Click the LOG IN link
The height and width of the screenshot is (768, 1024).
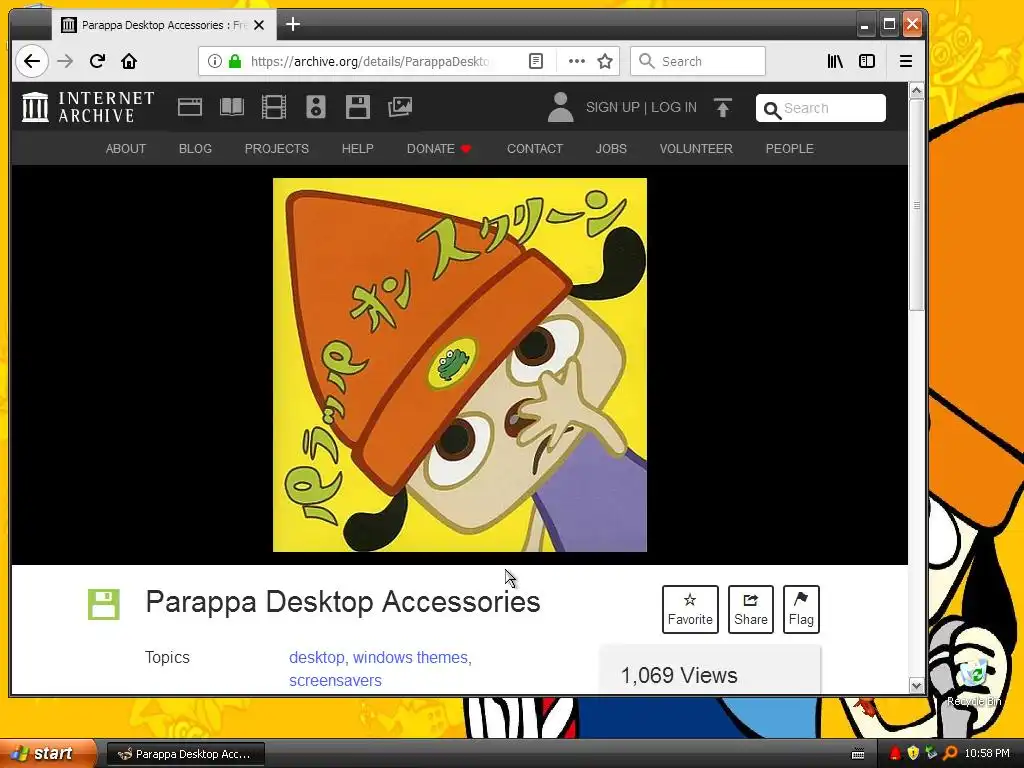674,107
